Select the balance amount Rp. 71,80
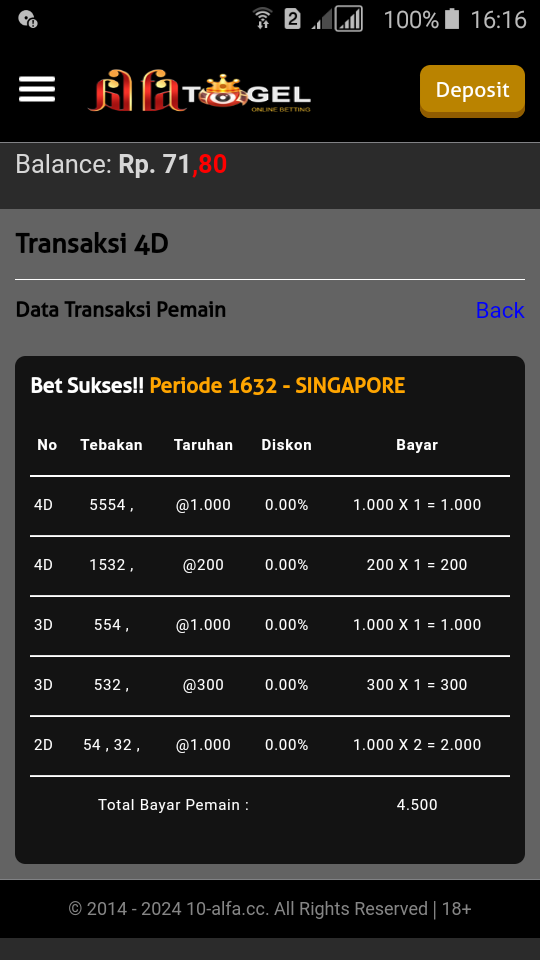Screen dimensions: 540x960 click(x=173, y=164)
